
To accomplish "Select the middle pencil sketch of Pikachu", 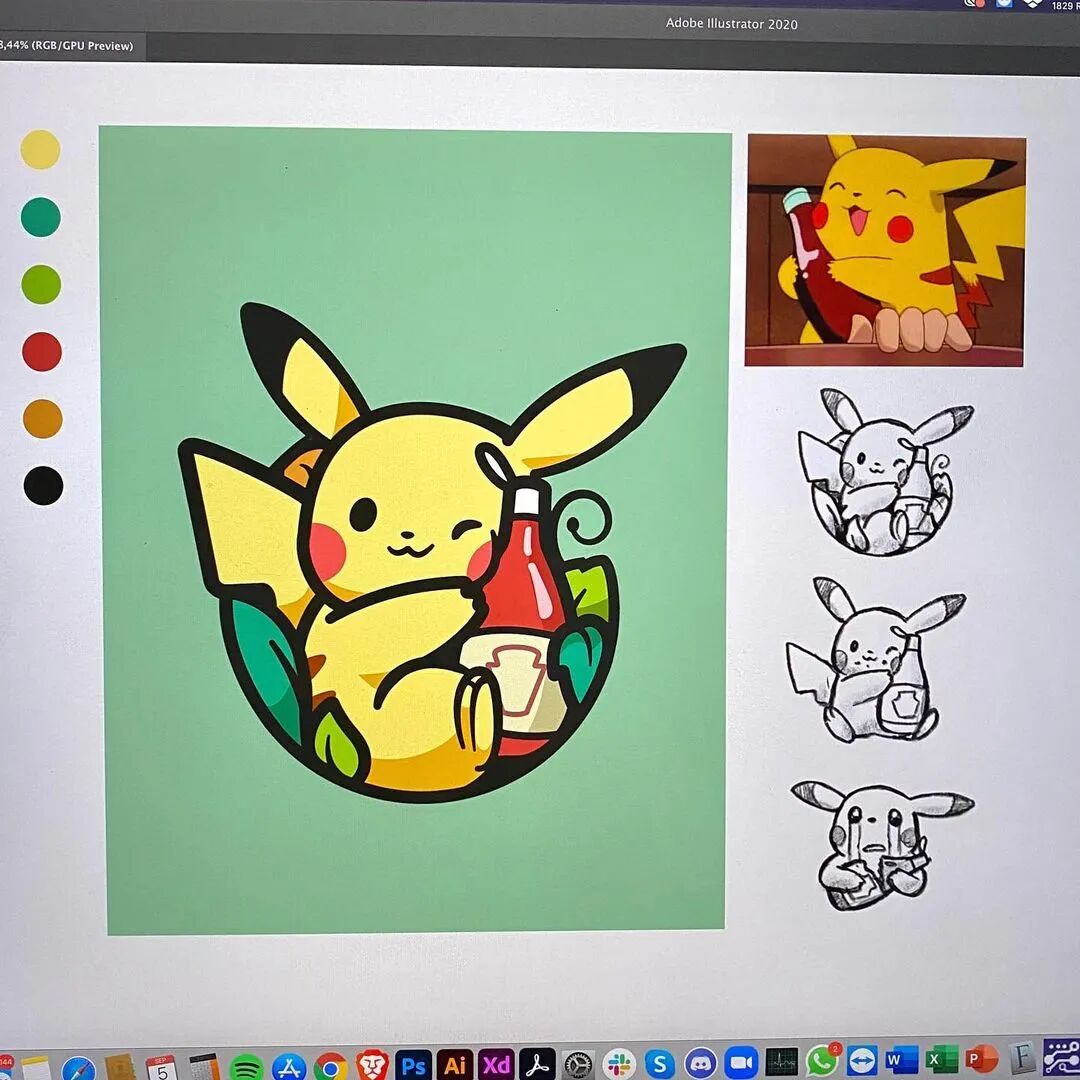I will 875,660.
